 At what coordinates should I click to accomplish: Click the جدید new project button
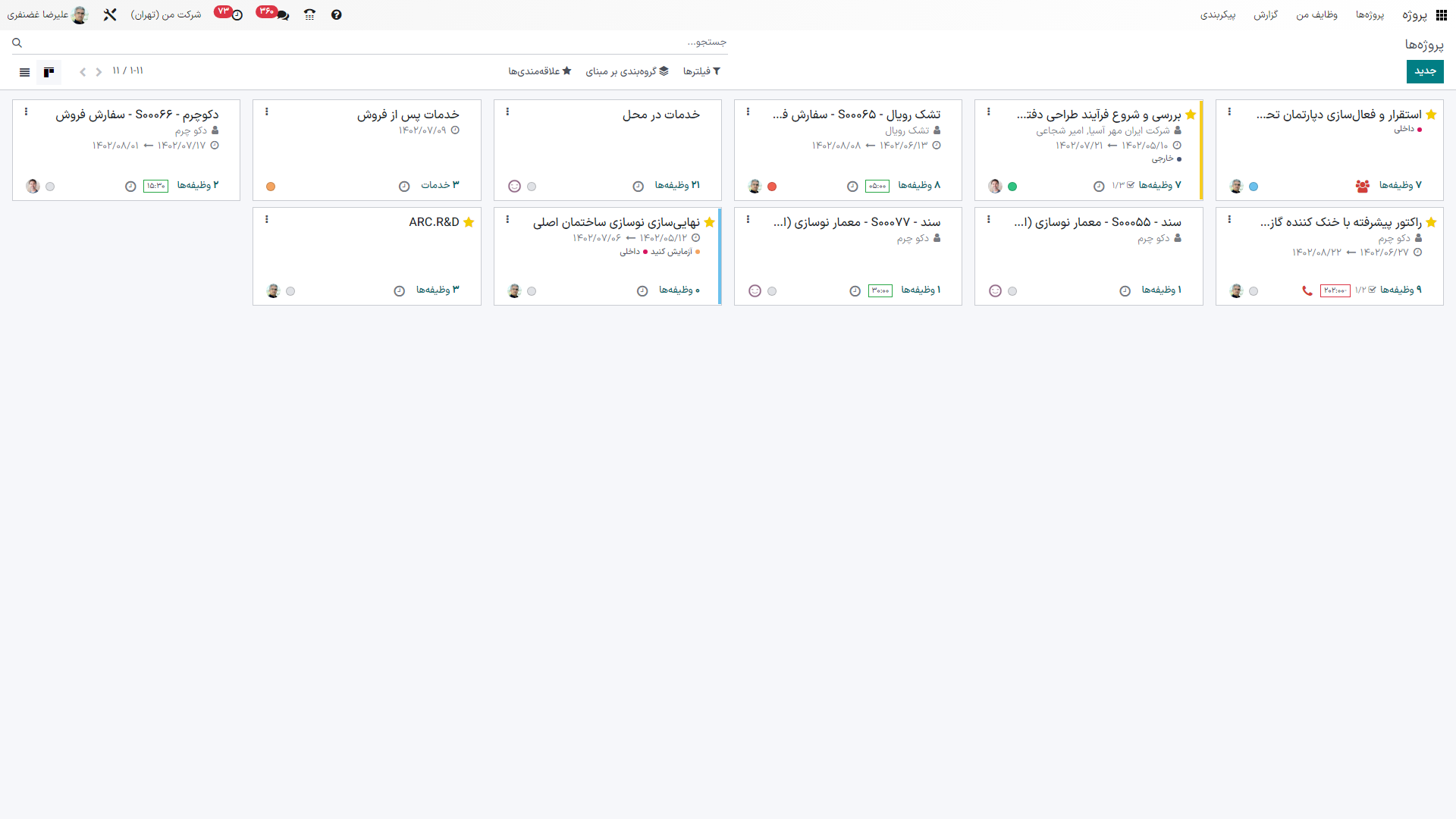coord(1424,71)
